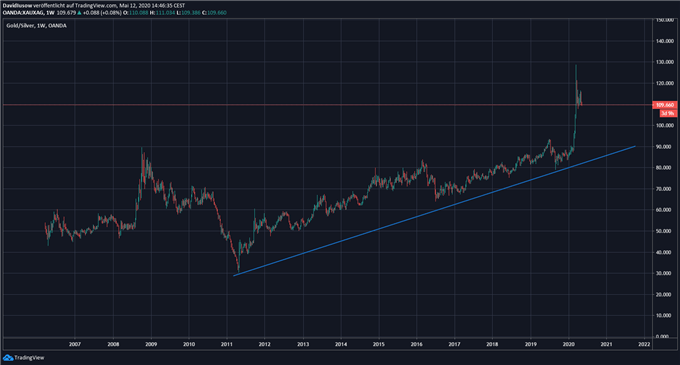Click the high value H:111.034
680x365 pixels.
pyautogui.click(x=163, y=13)
